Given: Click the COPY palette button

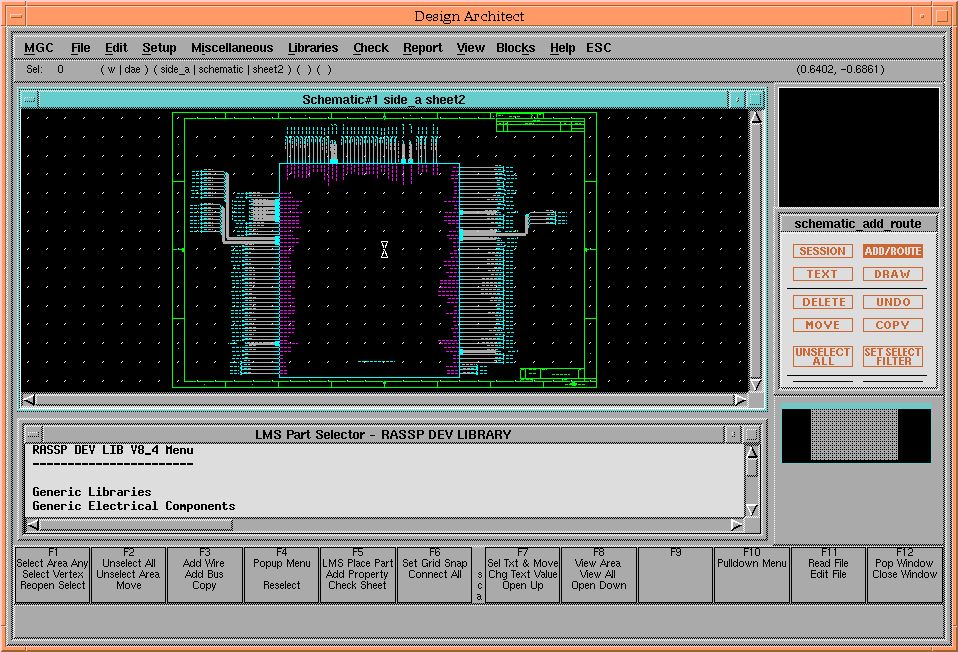Looking at the screenshot, I should pyautogui.click(x=893, y=325).
